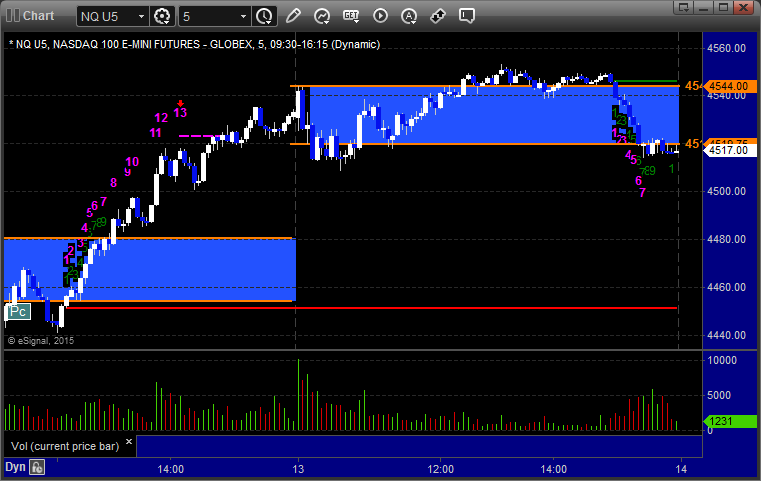Viewport: 761px width, 481px height.
Task: Click the white 4517.00 last price tag
Action: 729,150
